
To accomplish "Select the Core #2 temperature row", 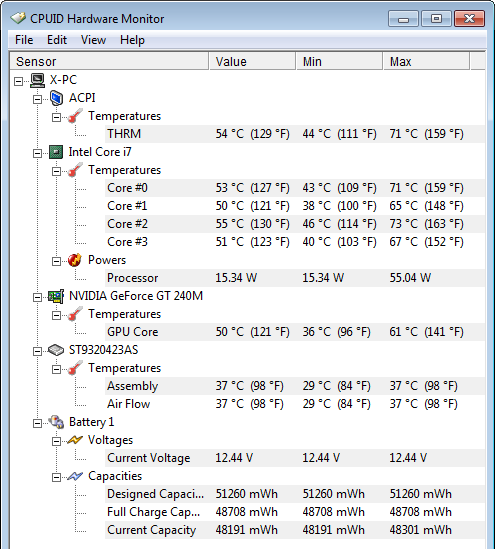I will click(295, 224).
